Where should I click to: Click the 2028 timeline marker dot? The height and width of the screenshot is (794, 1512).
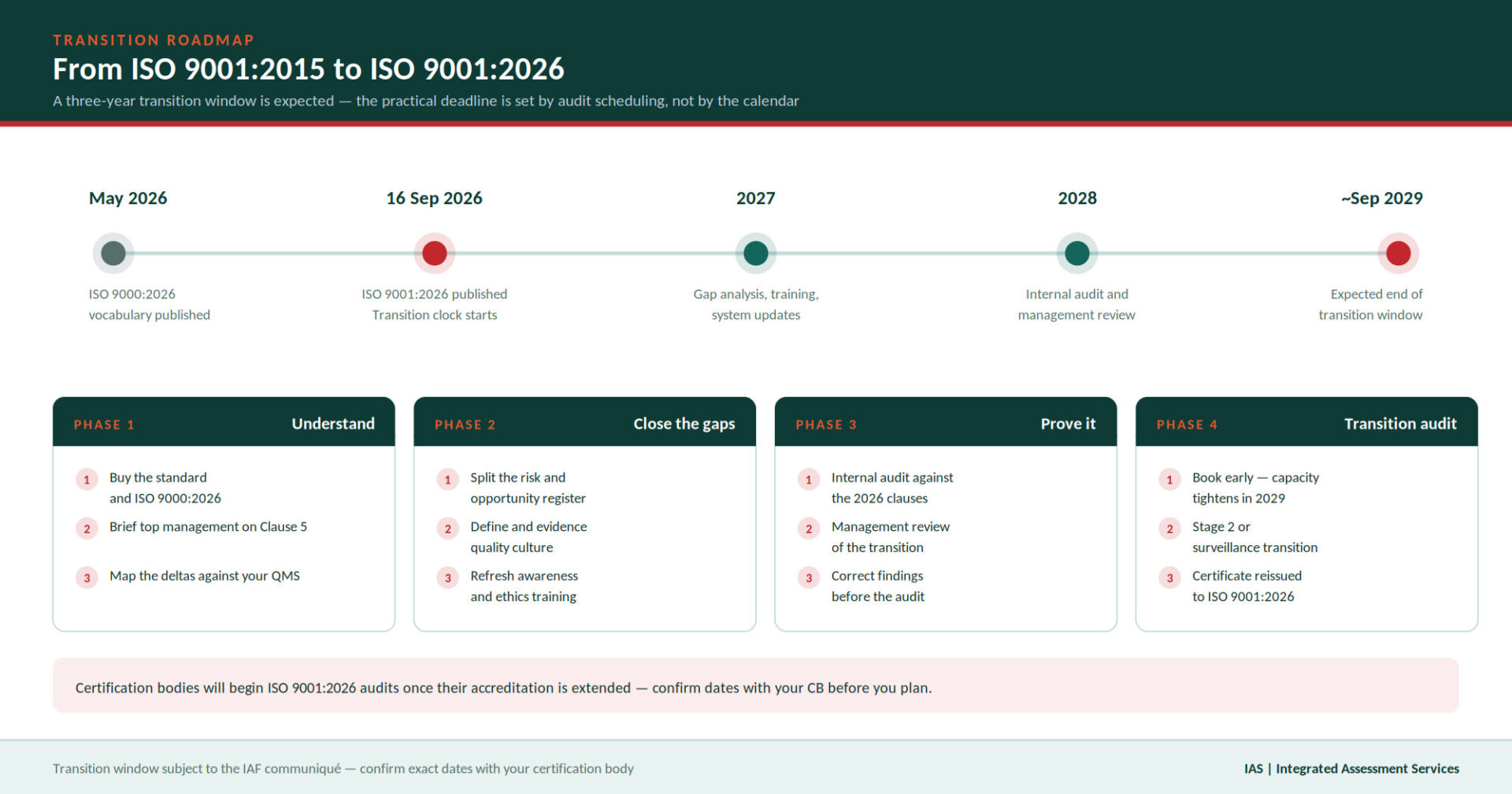(x=1077, y=254)
